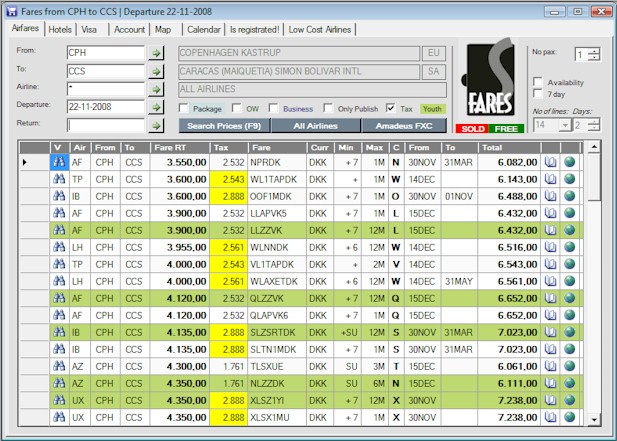Click binoculars icon in LH WLNNDK row
The image size is (617, 441).
click(x=59, y=247)
